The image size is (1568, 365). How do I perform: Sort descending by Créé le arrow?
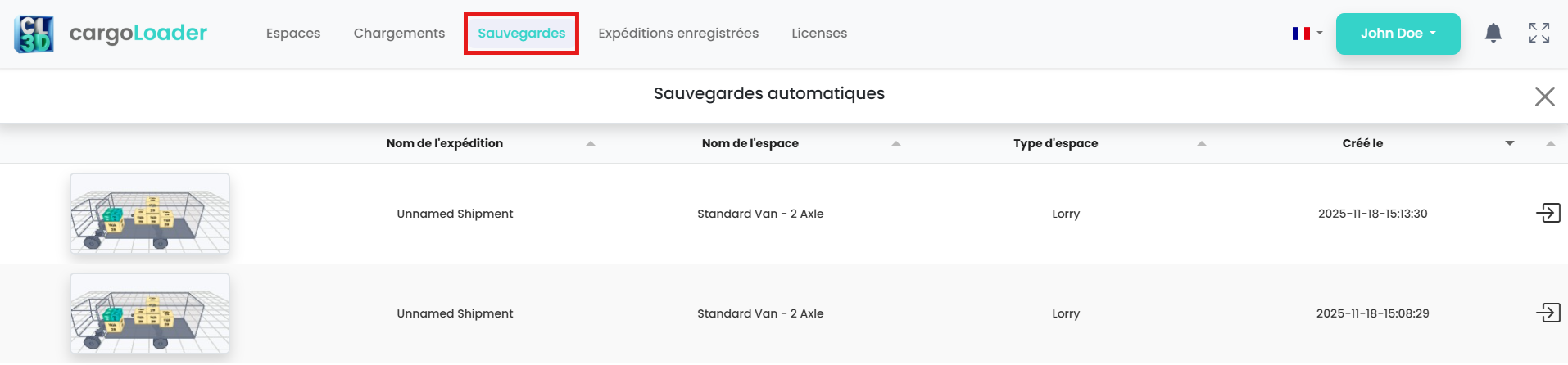click(x=1509, y=144)
